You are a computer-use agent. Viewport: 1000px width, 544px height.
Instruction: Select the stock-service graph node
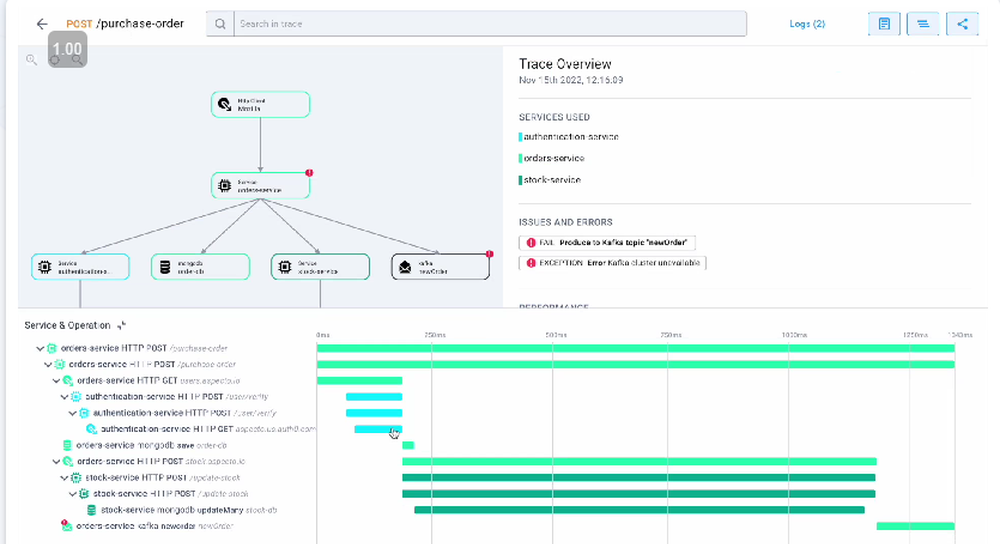click(320, 267)
